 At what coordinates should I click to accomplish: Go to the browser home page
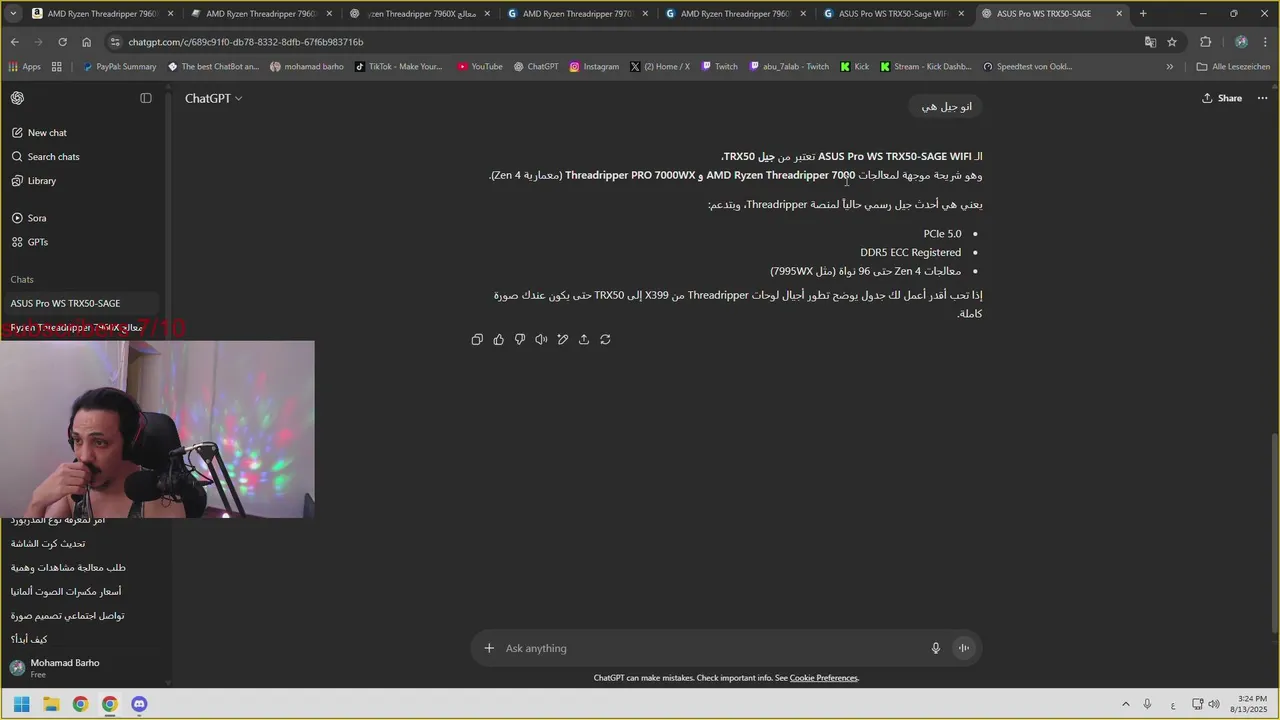point(86,42)
